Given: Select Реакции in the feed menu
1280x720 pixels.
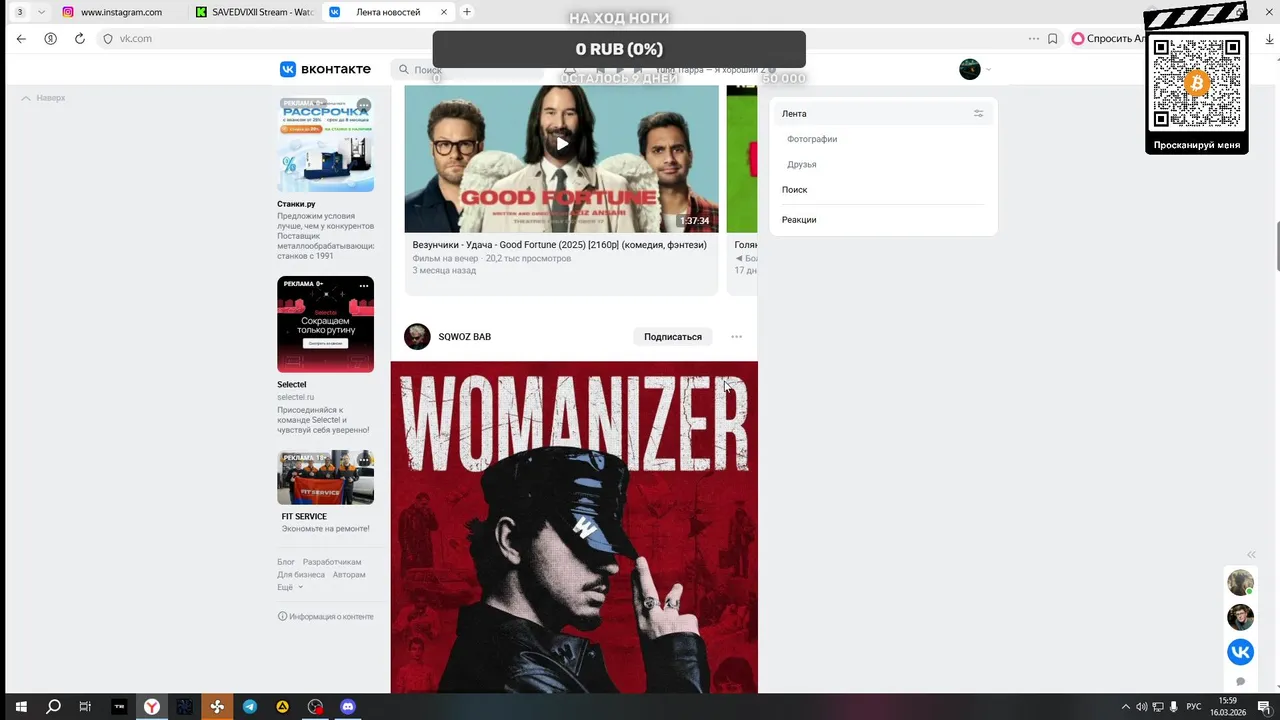Looking at the screenshot, I should pos(799,220).
